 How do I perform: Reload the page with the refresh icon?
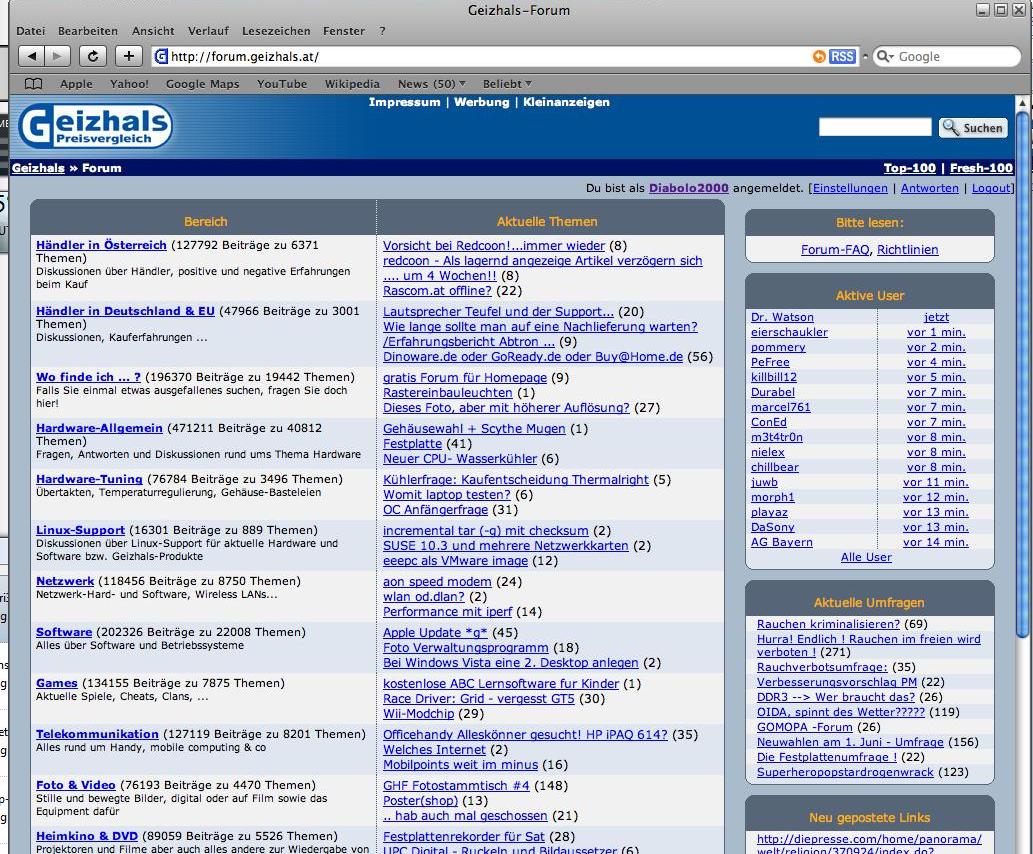coord(93,57)
